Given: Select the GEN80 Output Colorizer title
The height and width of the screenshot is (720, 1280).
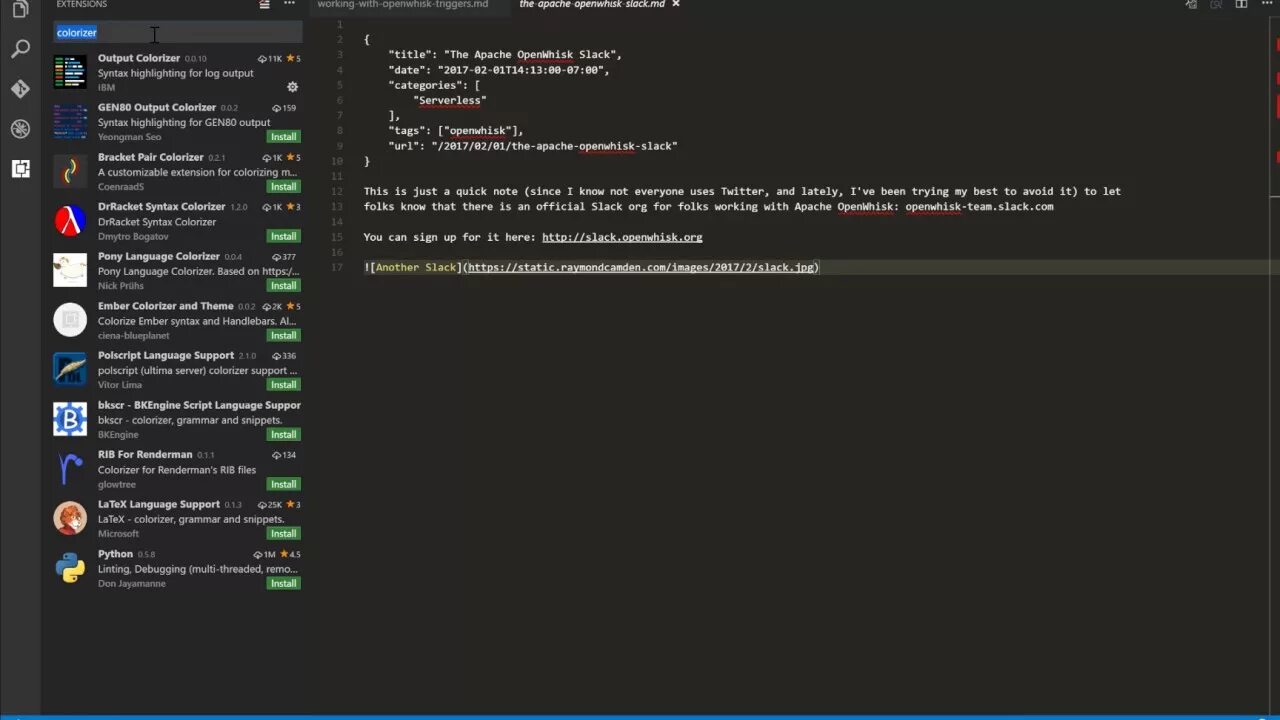Looking at the screenshot, I should click(x=157, y=107).
